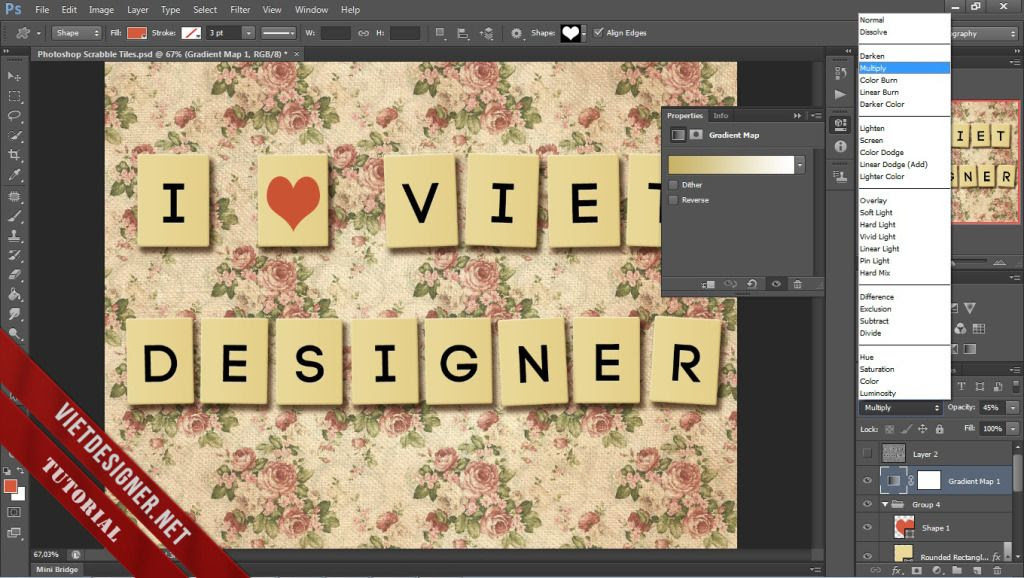Select the Brush tool

click(14, 216)
